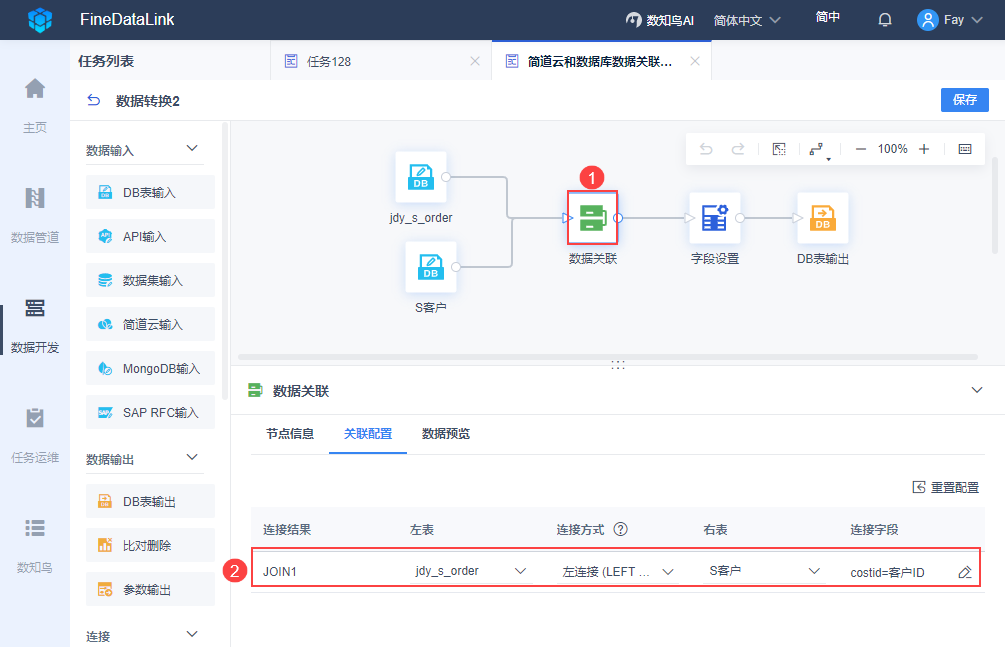Collapse the 数据输入 section
1005x647 pixels.
coord(192,148)
